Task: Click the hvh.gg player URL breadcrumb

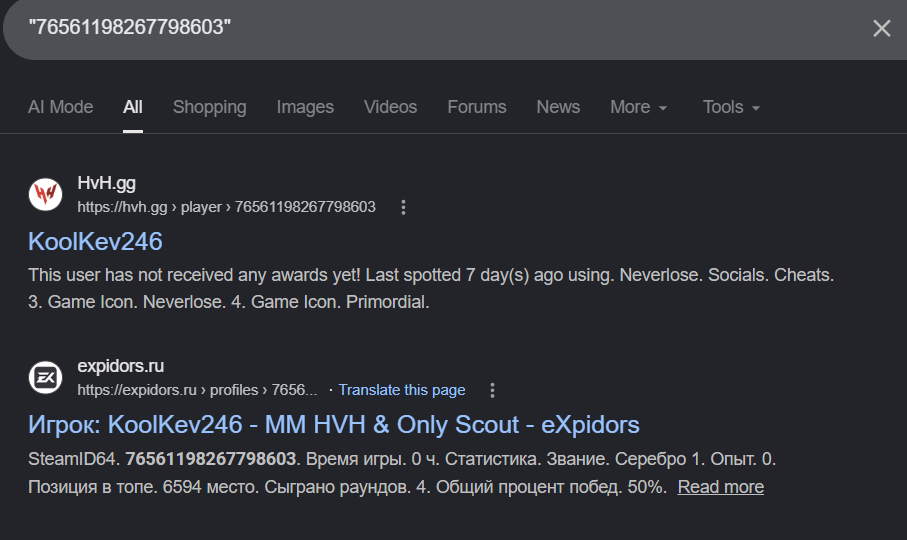Action: click(226, 207)
